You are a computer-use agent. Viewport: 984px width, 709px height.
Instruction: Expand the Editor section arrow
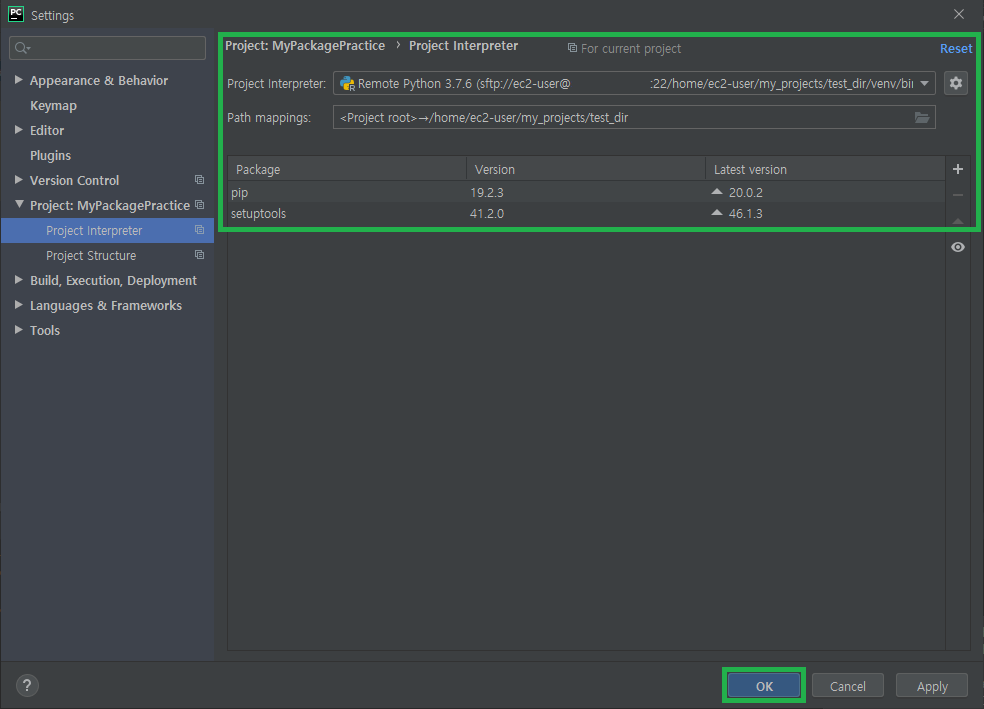coord(19,130)
